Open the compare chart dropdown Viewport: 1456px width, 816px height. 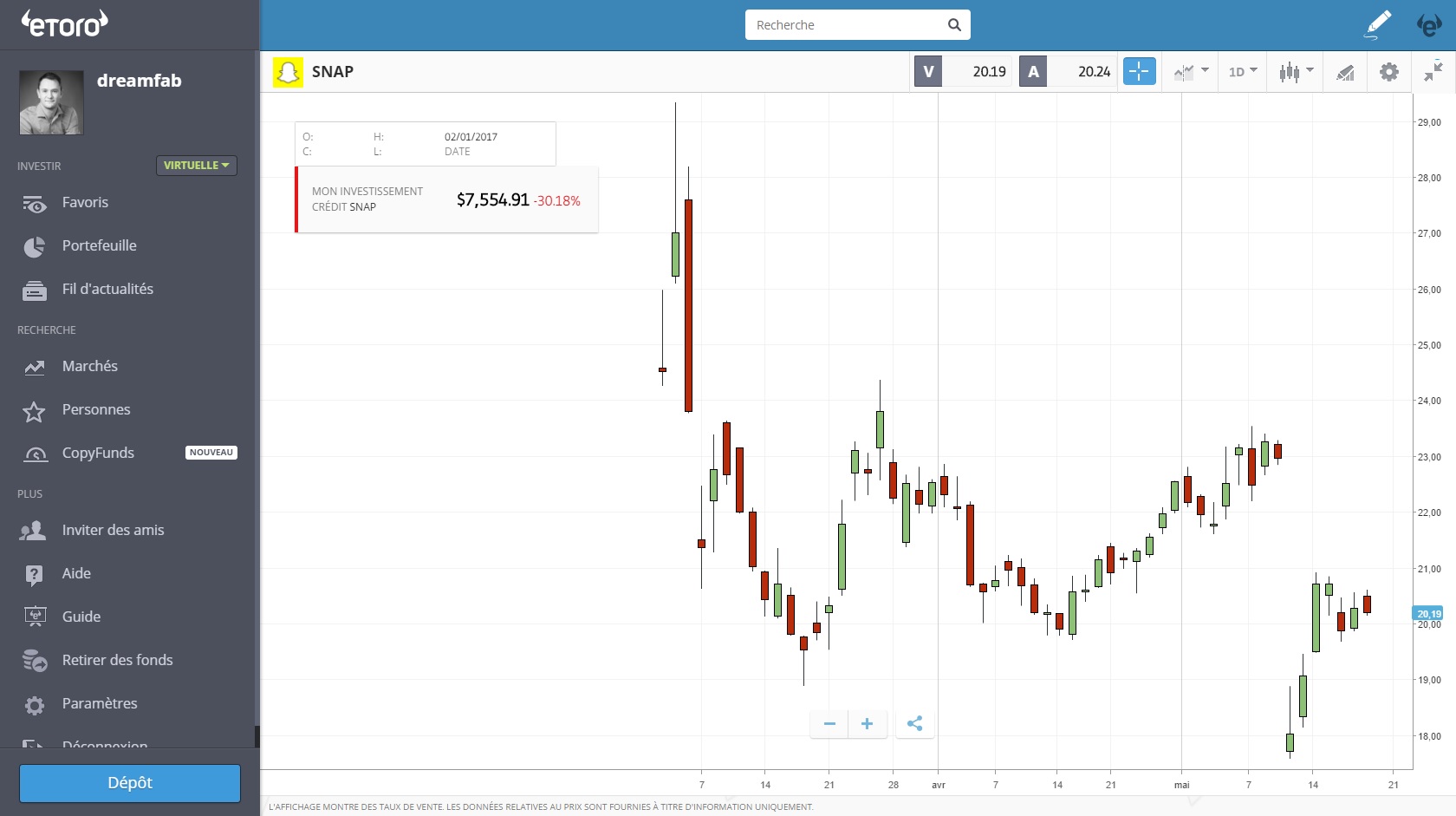point(1191,71)
